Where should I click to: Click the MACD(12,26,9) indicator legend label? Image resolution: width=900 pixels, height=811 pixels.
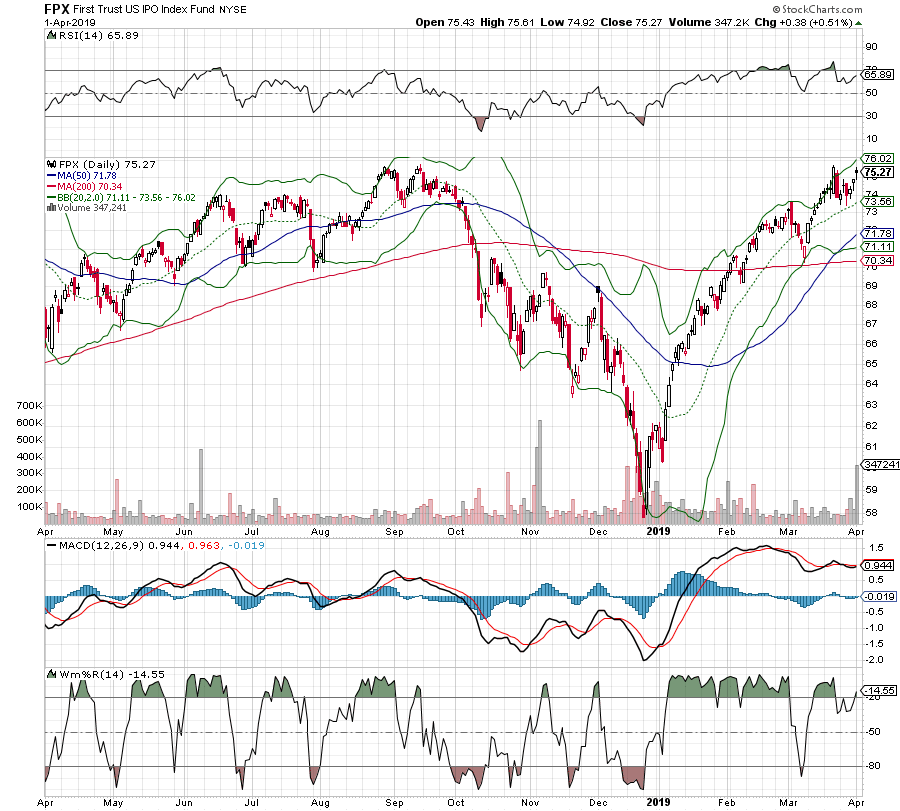point(101,545)
